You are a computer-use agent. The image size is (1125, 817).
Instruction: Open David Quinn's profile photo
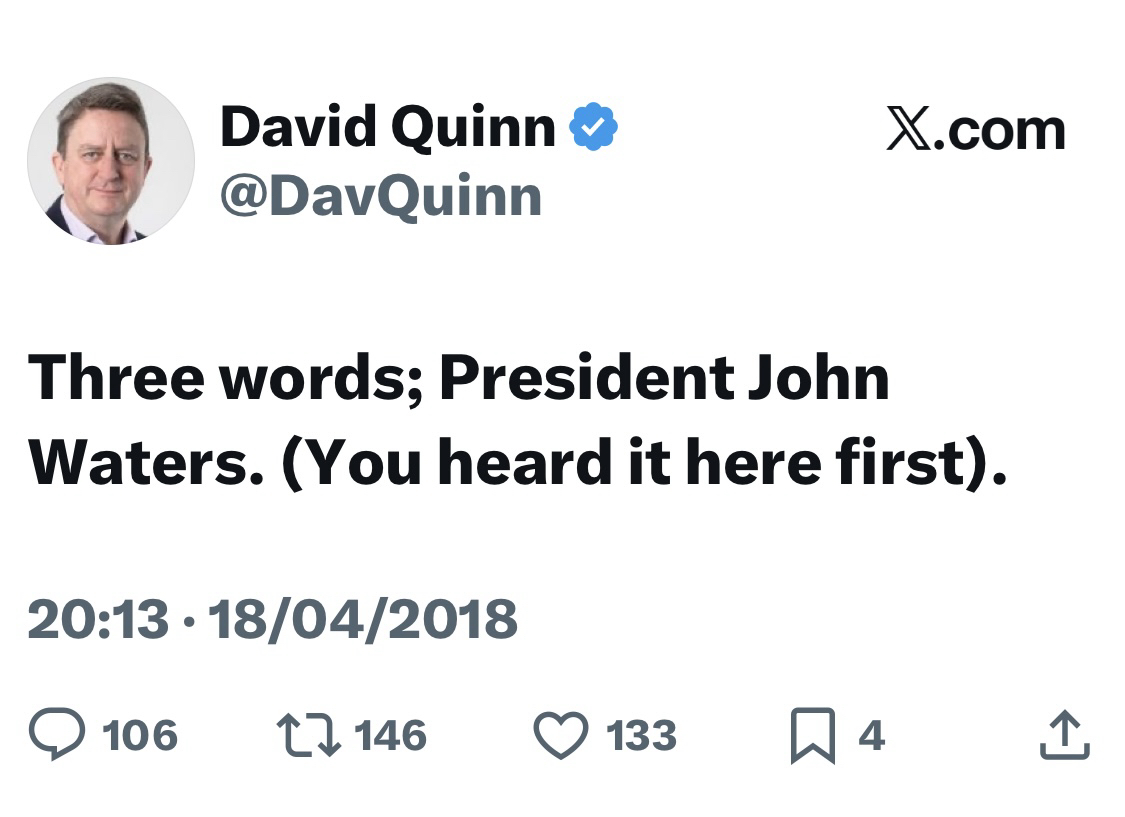point(110,161)
